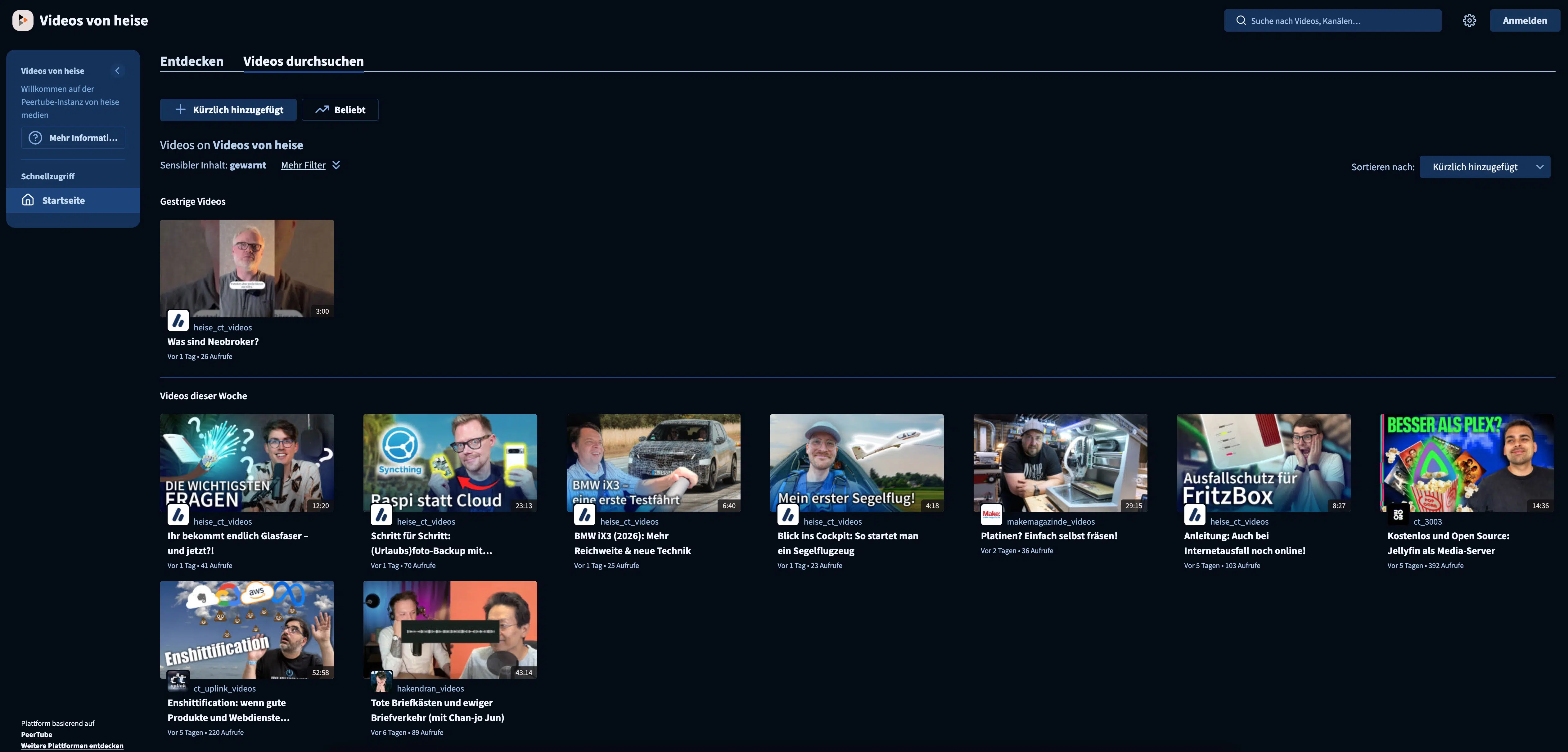
Task: Click heise_ct_videos name under Neobroker video
Action: (223, 327)
